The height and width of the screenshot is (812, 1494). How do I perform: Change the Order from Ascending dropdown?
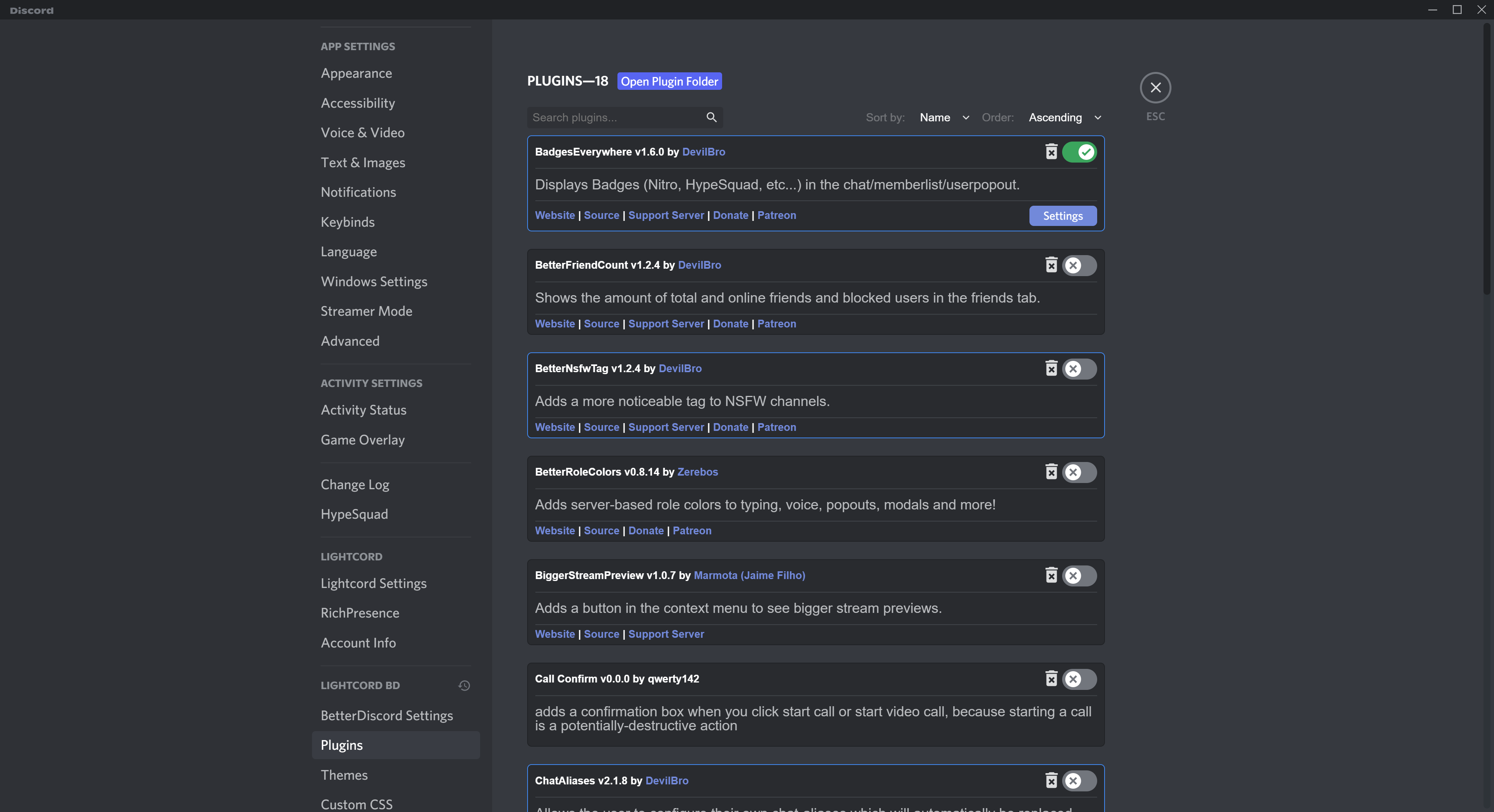1065,118
